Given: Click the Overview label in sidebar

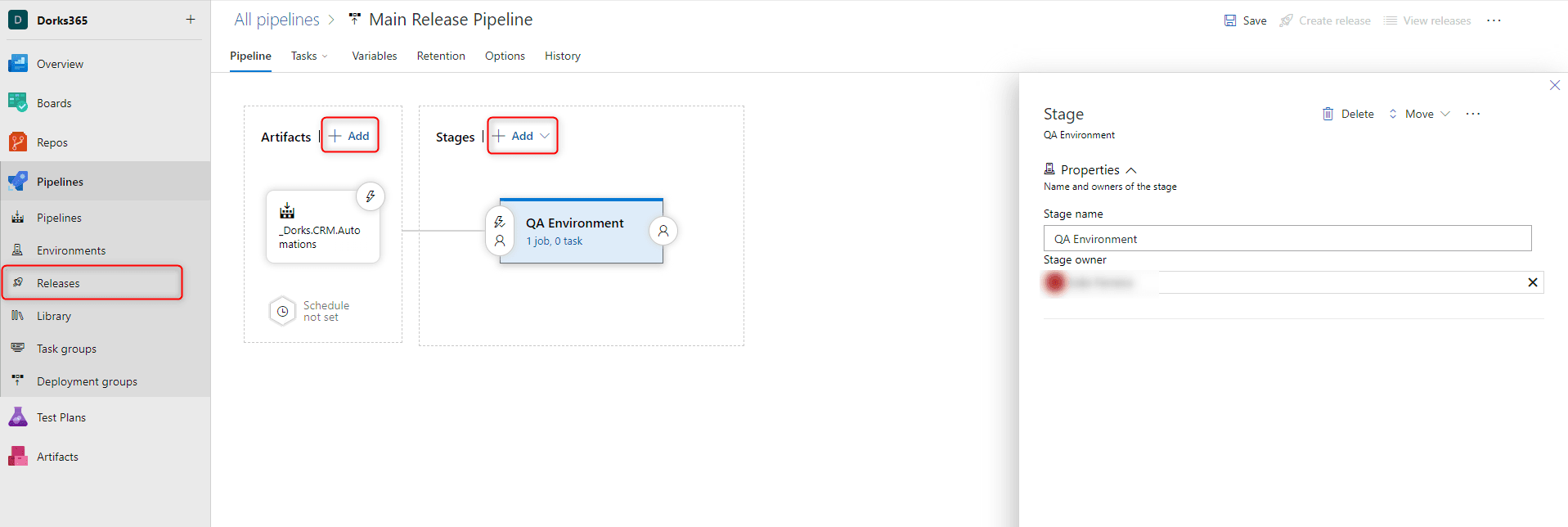Looking at the screenshot, I should 60,64.
